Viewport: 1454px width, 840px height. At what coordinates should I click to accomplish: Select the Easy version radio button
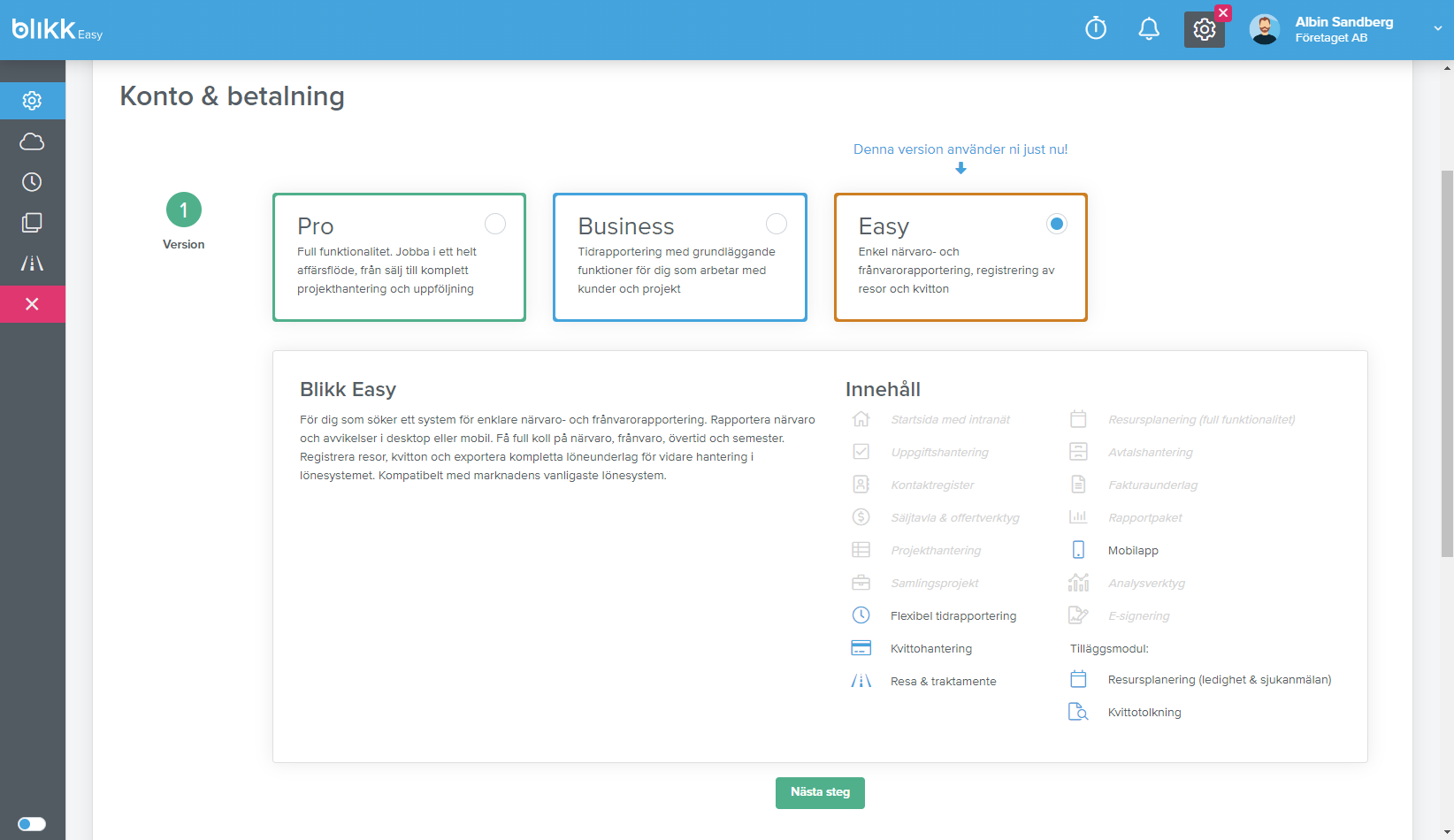[1056, 224]
